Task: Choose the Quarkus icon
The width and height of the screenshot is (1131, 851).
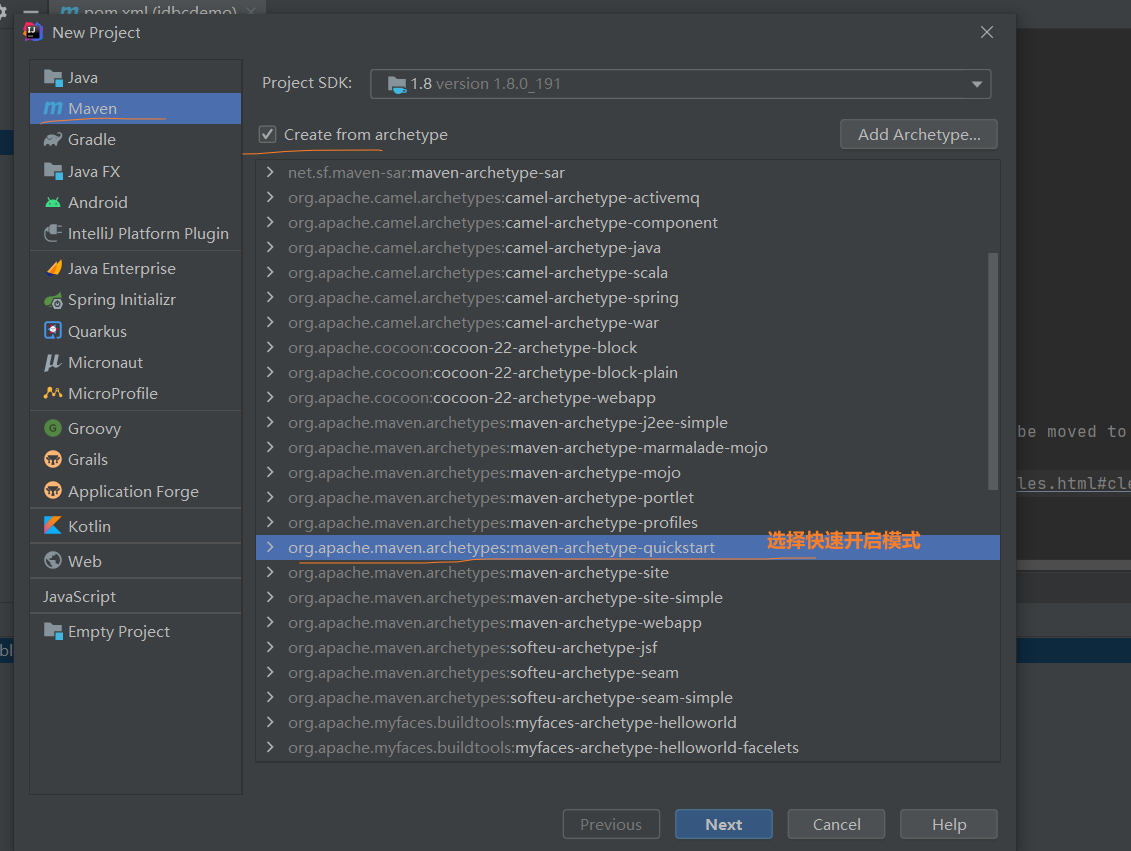Action: pyautogui.click(x=53, y=331)
